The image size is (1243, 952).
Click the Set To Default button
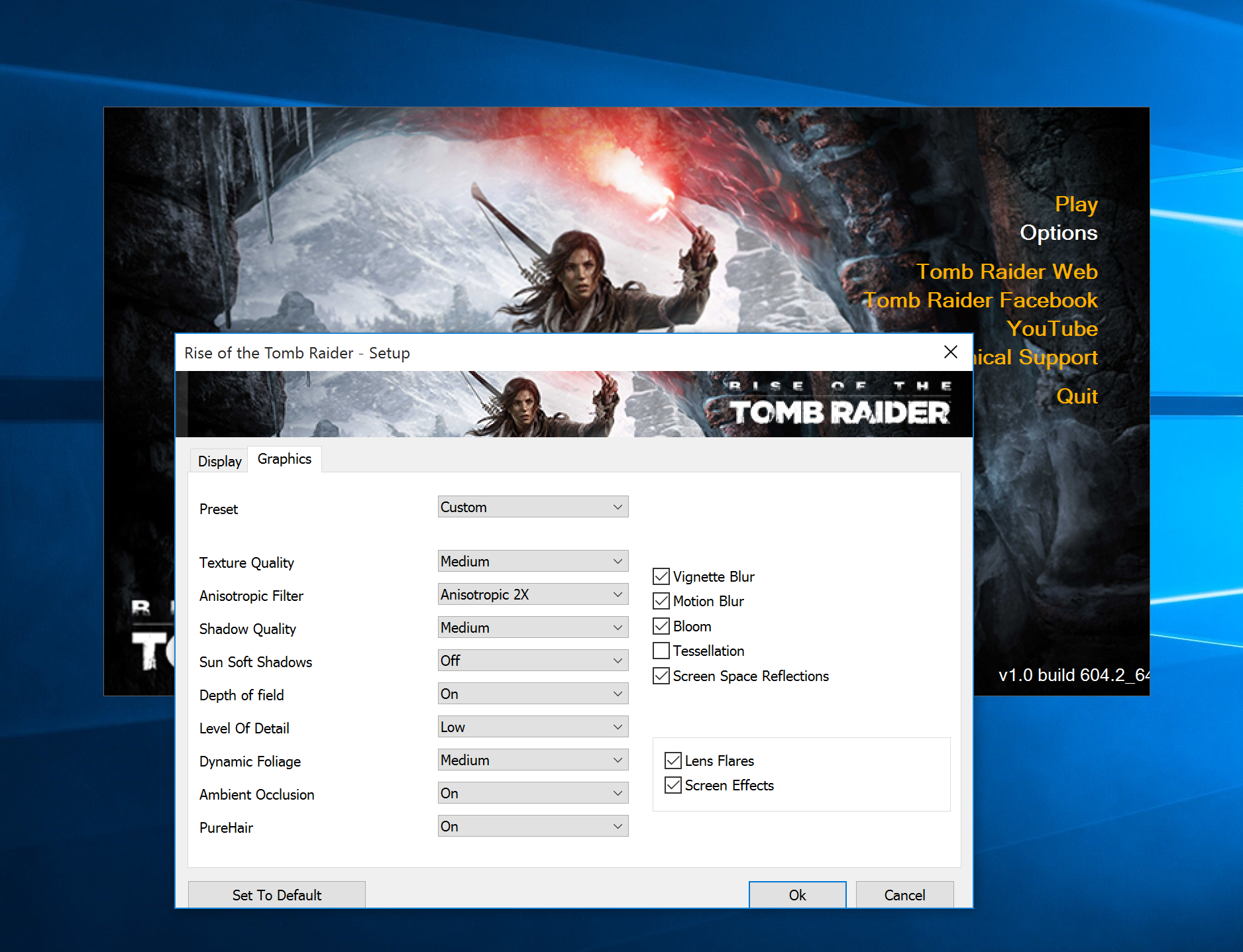coord(276,895)
